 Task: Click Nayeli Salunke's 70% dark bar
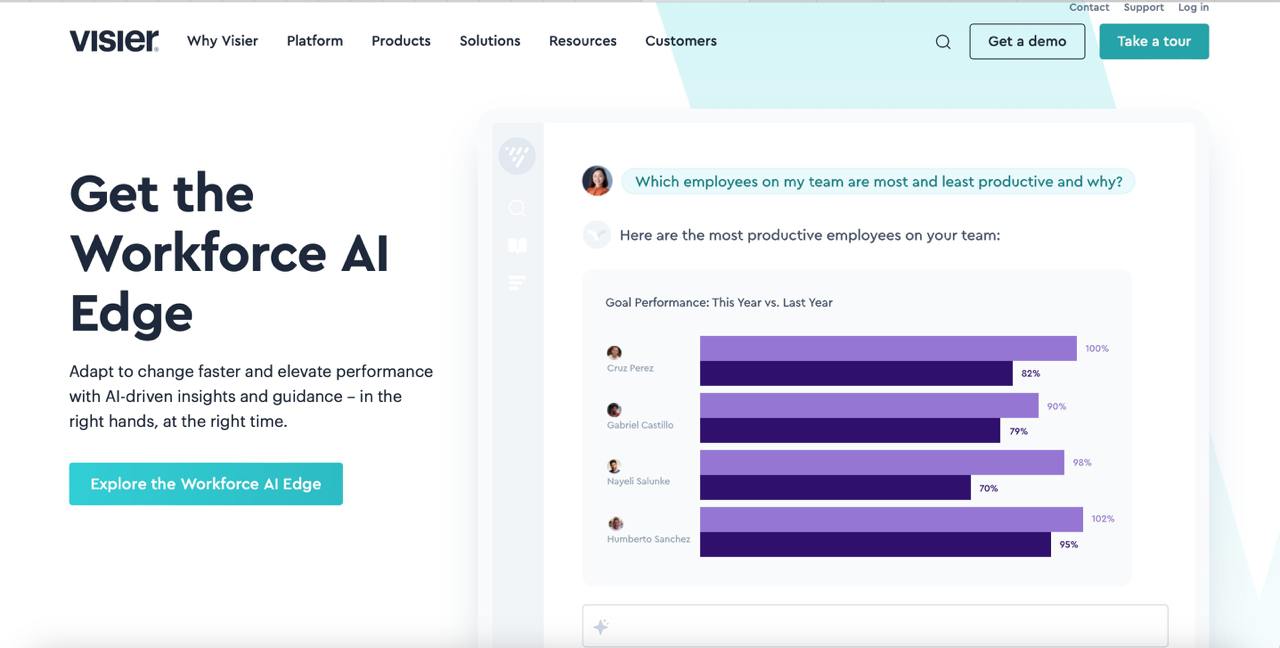(x=835, y=487)
